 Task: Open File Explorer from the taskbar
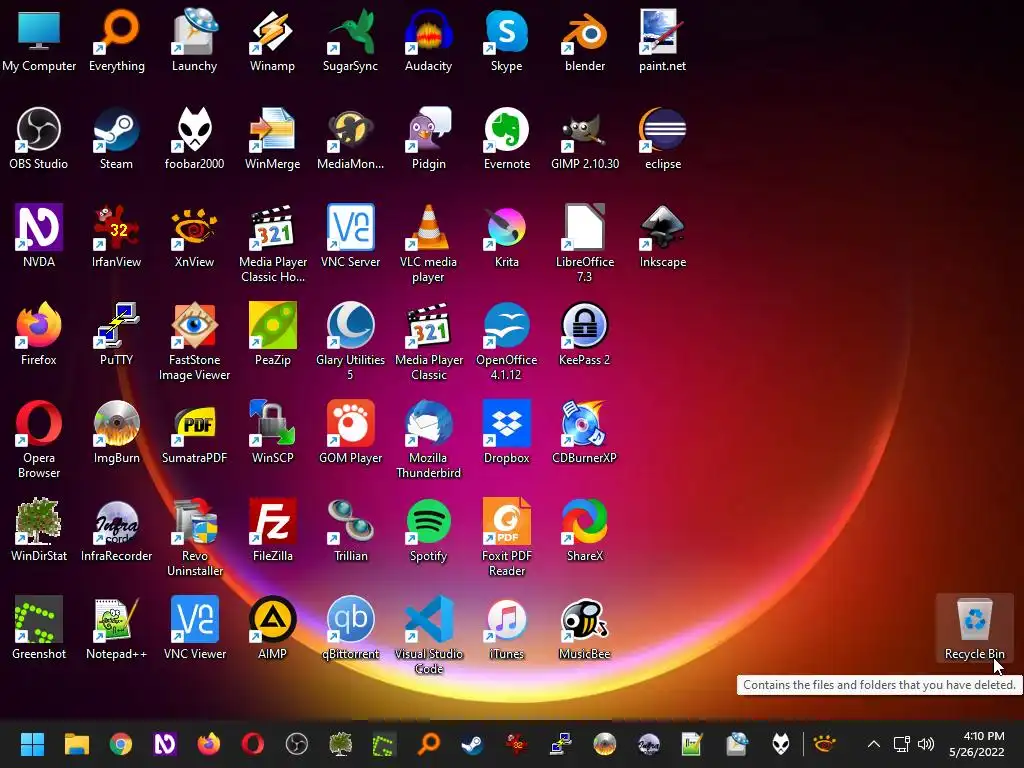(76, 743)
